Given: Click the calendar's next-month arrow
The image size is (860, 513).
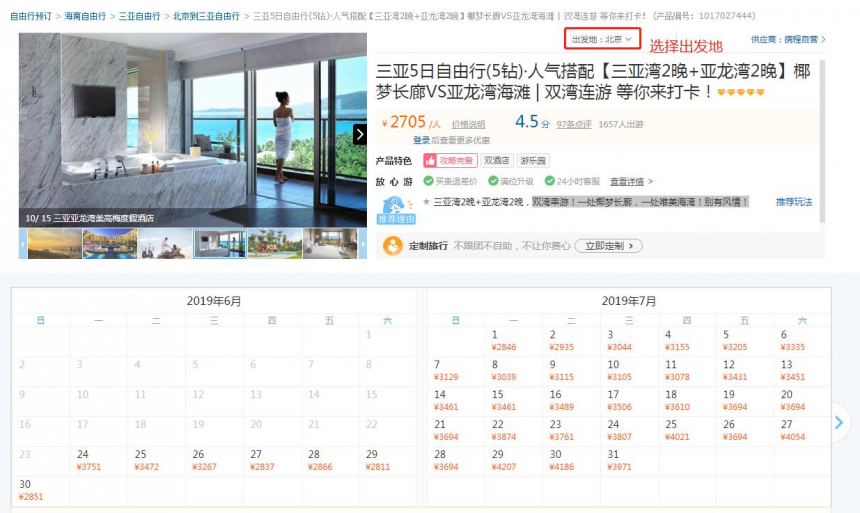Looking at the screenshot, I should click(x=839, y=422).
